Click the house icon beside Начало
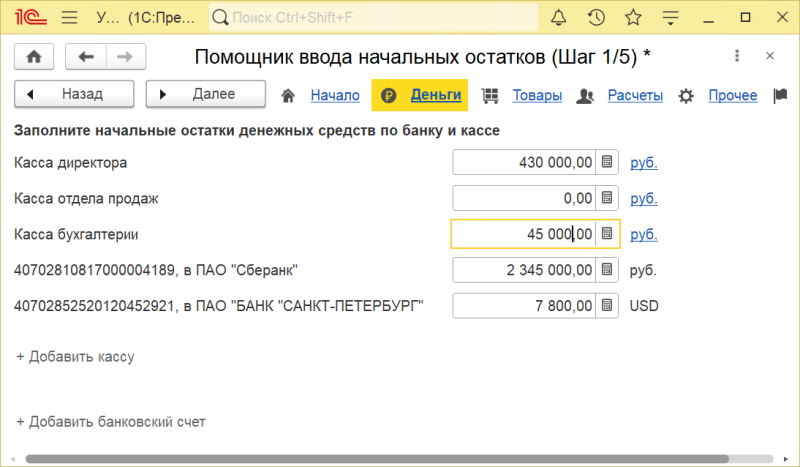Viewport: 800px width, 467px height. click(288, 95)
